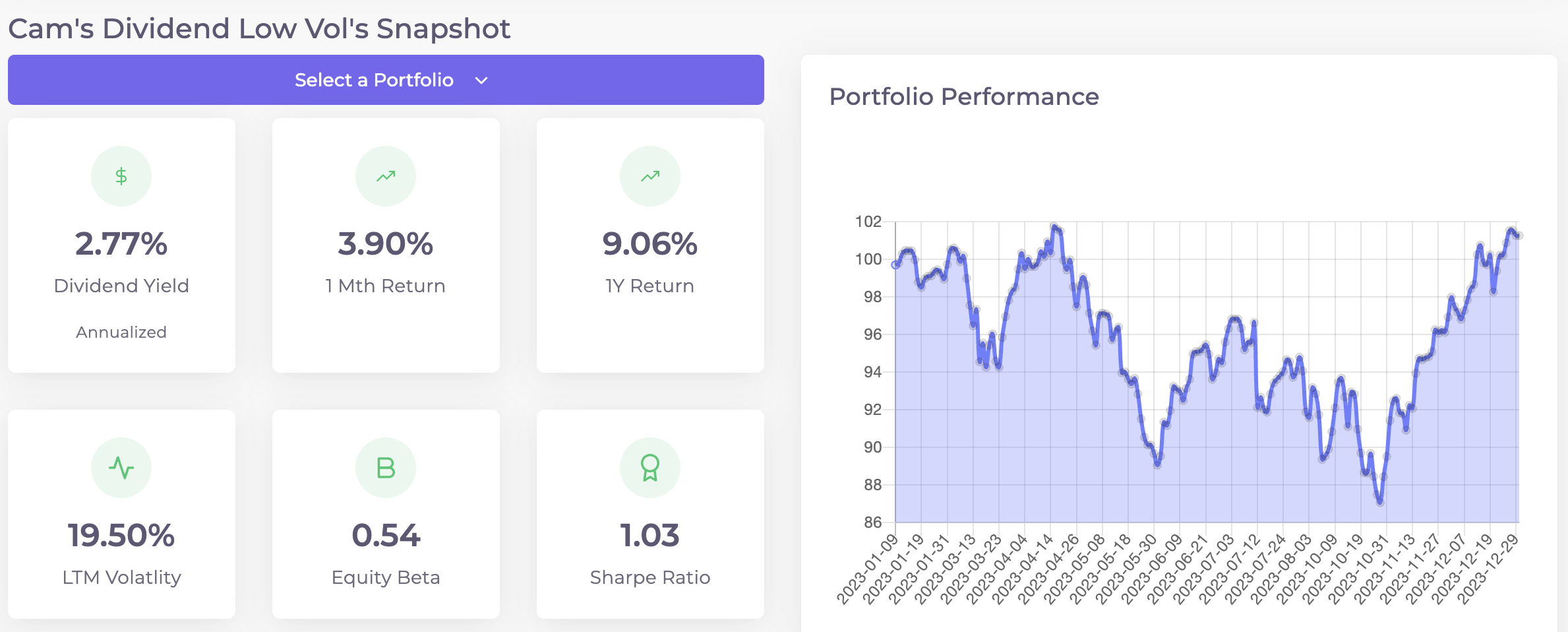This screenshot has height=632, width=1568.
Task: Select the trending arrow icon above 1 Mth Return
Action: (386, 175)
